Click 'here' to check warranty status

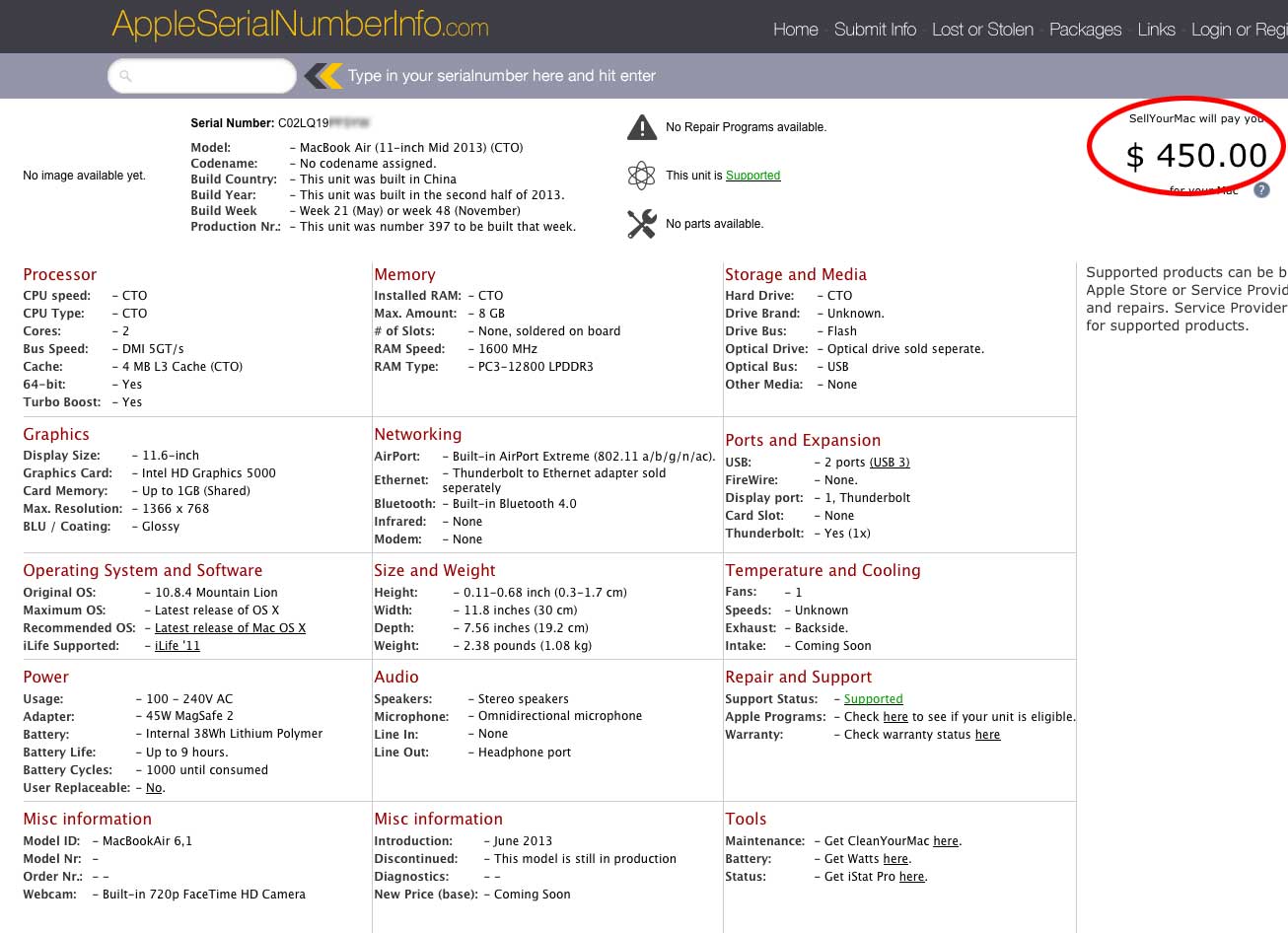pos(987,735)
